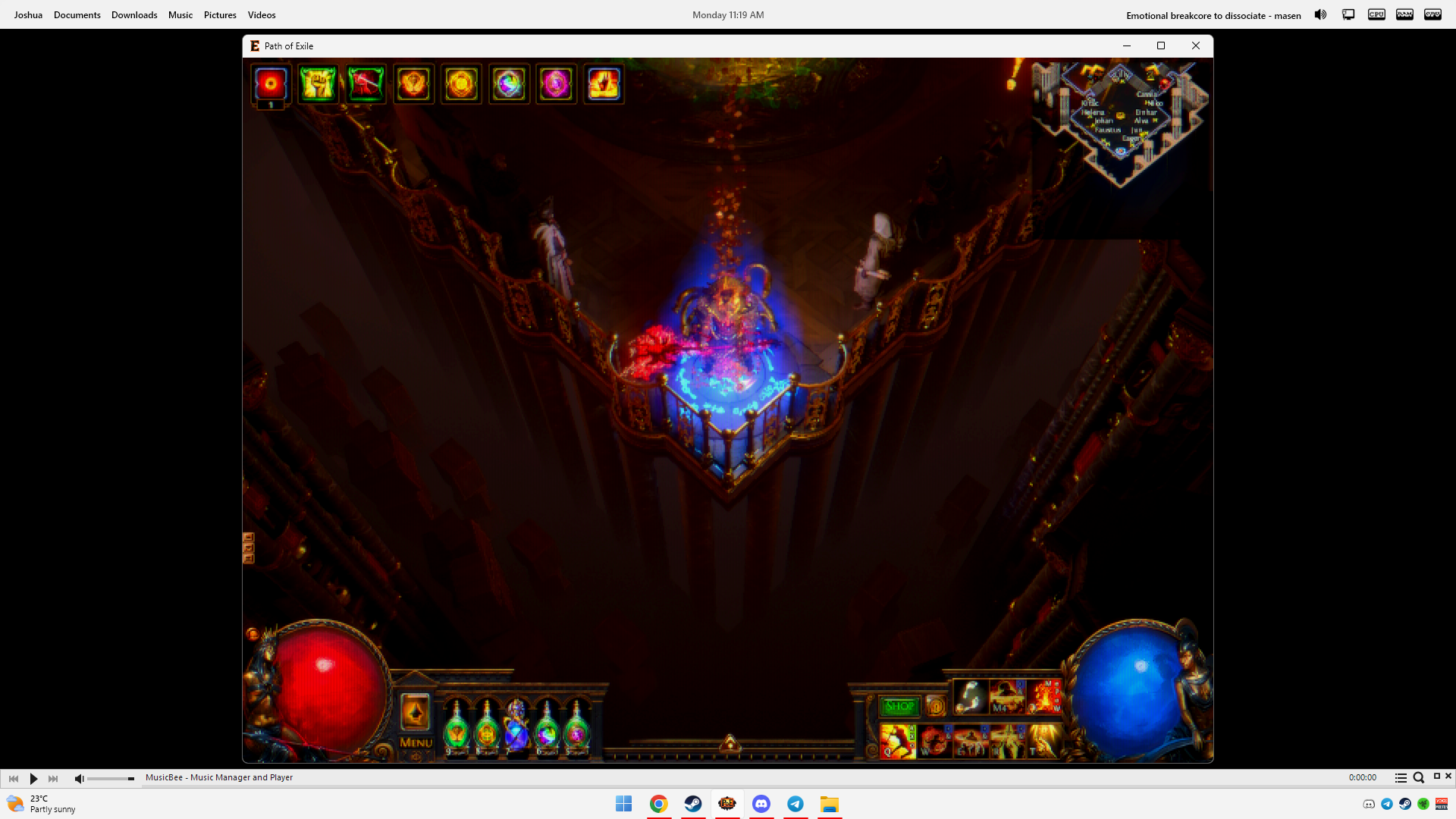
Task: Select the M4 skill slot
Action: [1007, 697]
